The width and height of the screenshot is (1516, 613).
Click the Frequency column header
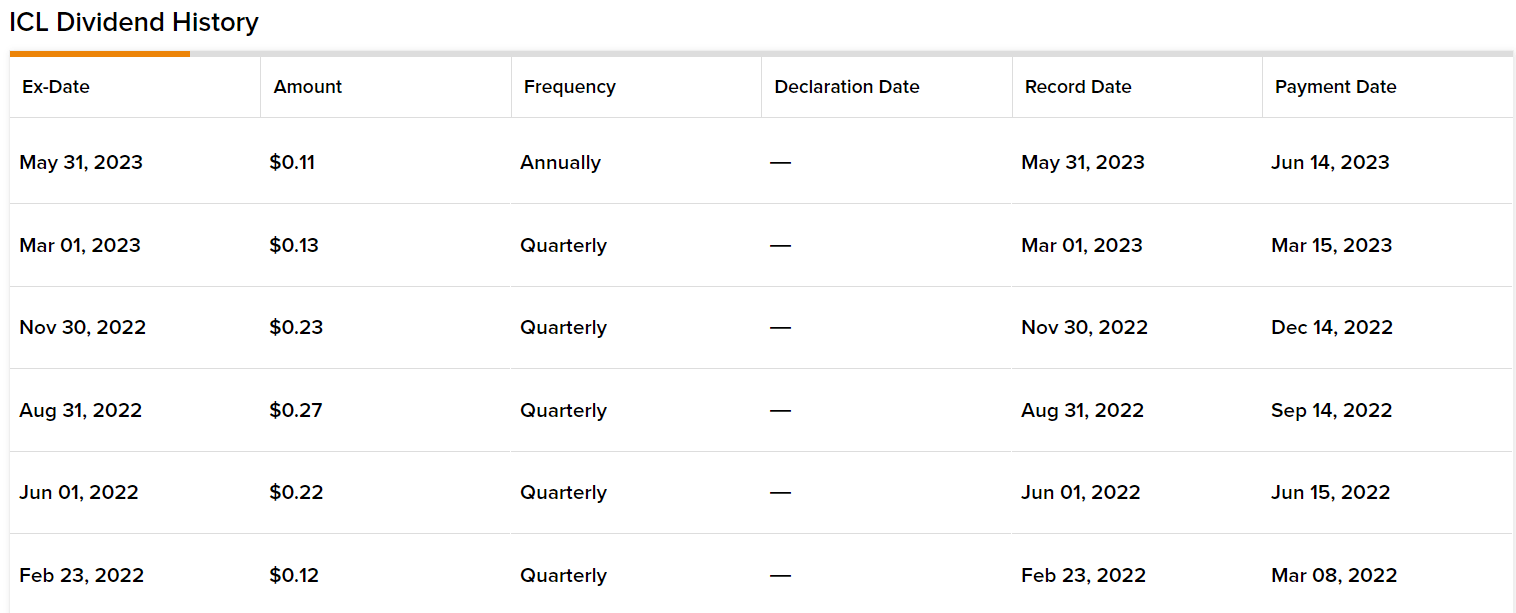[x=570, y=87]
